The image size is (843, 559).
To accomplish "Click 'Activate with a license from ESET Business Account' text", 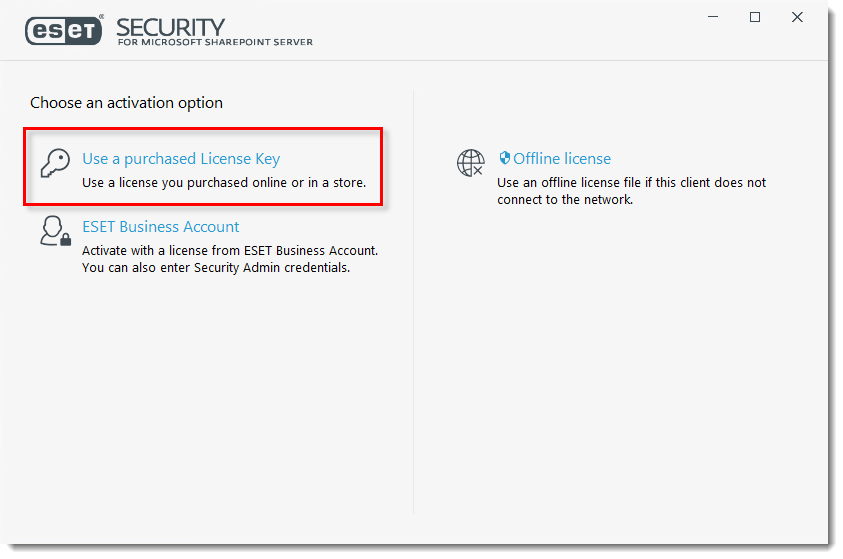I will tap(230, 250).
